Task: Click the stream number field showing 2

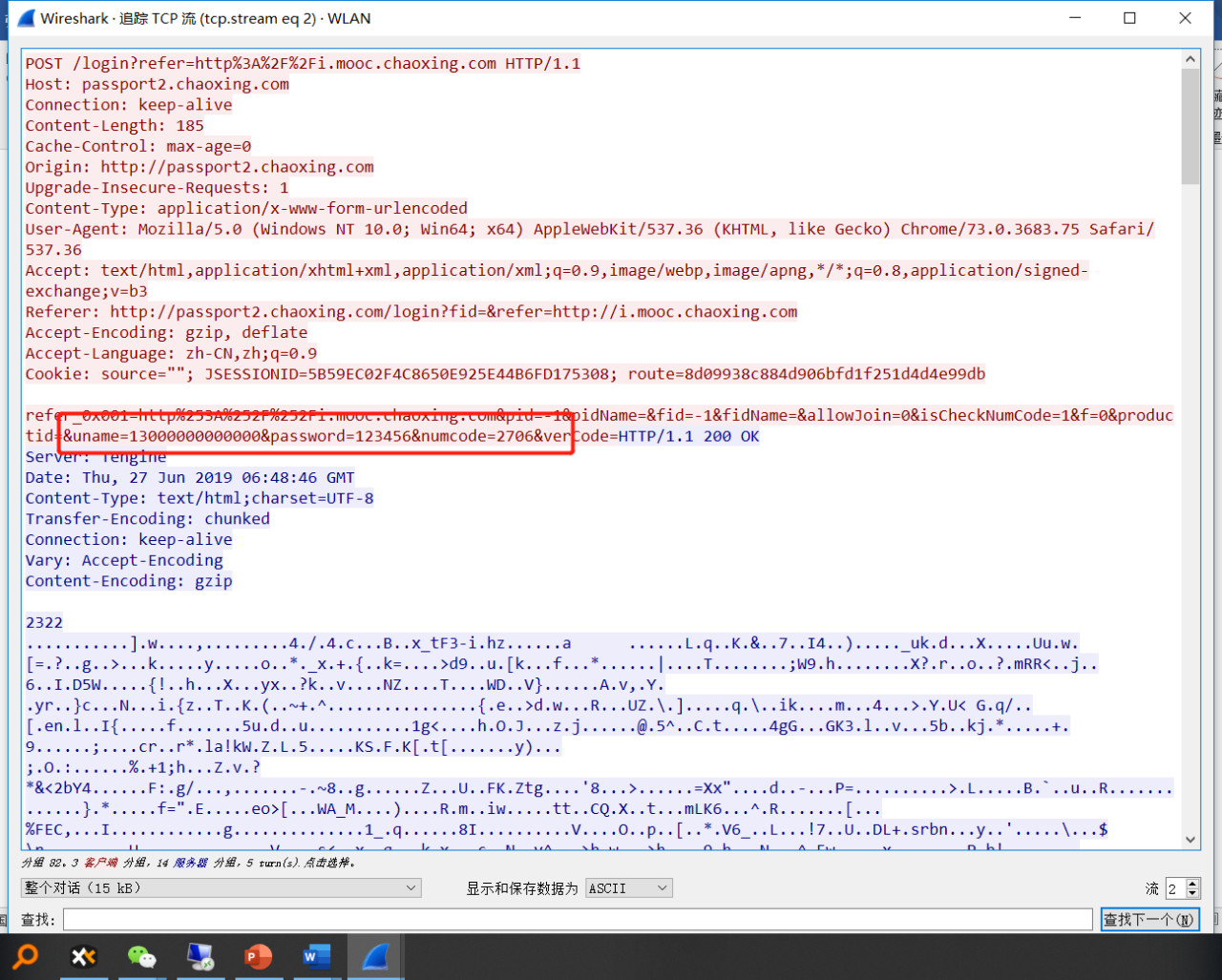Action: coord(1174,888)
